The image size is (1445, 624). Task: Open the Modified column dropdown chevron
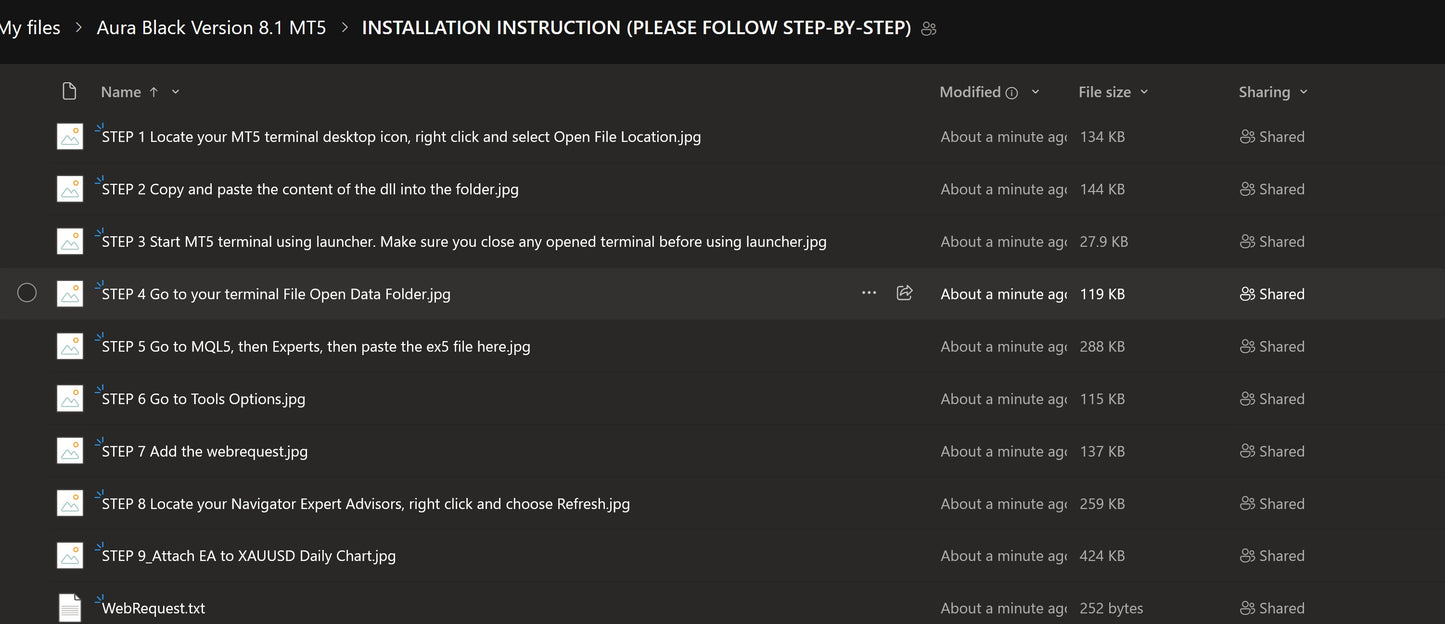click(1035, 92)
